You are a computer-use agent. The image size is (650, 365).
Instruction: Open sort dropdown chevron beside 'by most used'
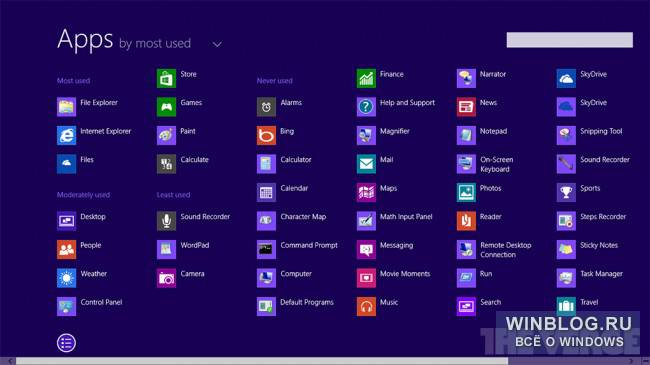point(217,44)
